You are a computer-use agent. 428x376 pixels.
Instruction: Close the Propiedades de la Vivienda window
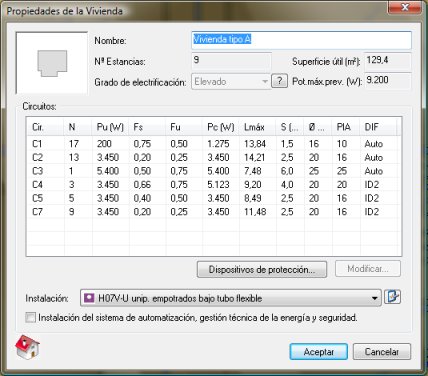click(405, 7)
